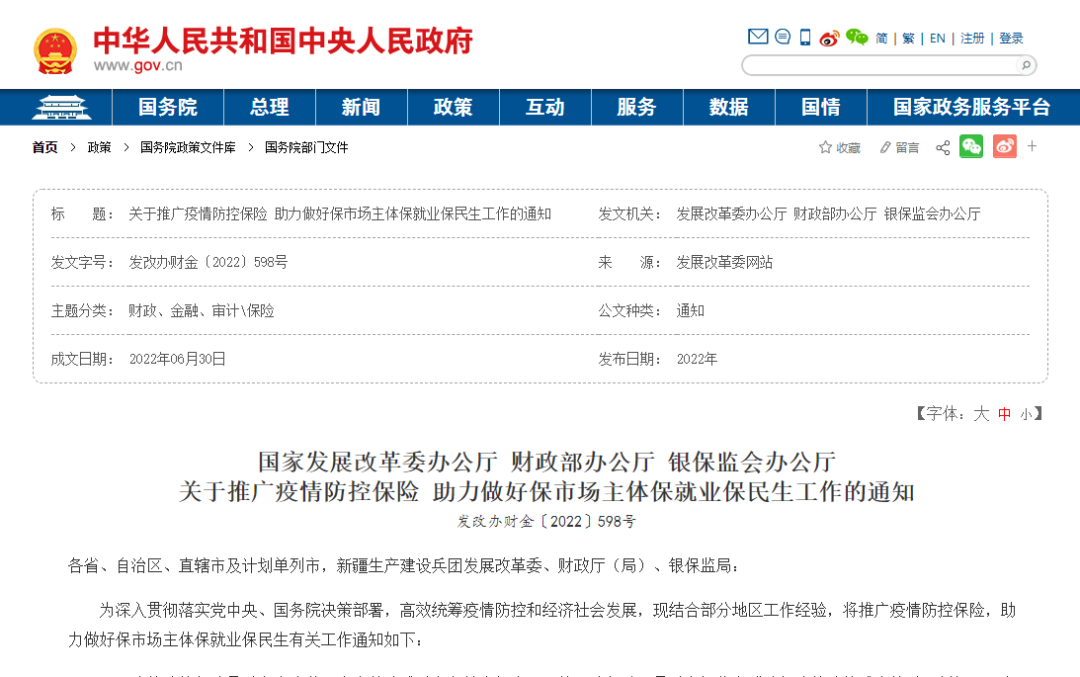
Task: Click the WeChat icon next to Weibo in header
Action: [856, 37]
